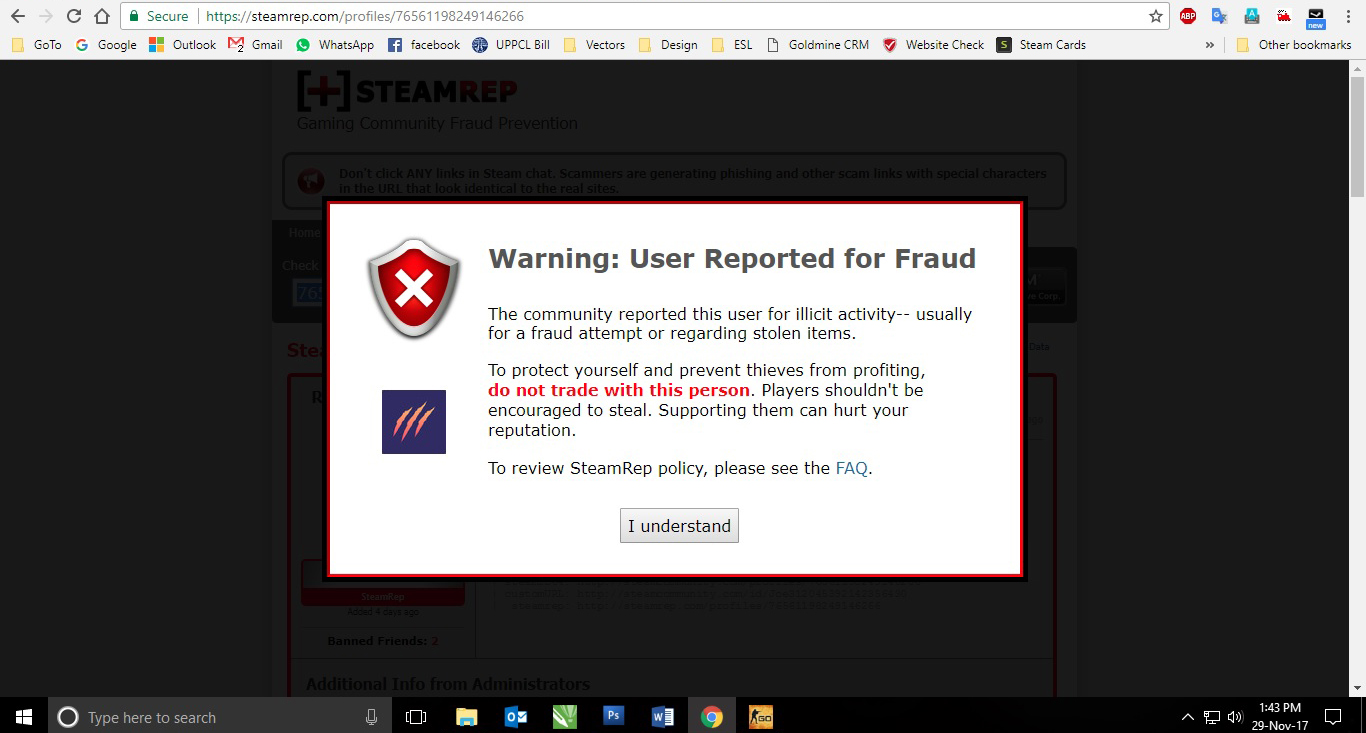1366x733 pixels.
Task: Open the Windows Start menu
Action: pyautogui.click(x=24, y=716)
